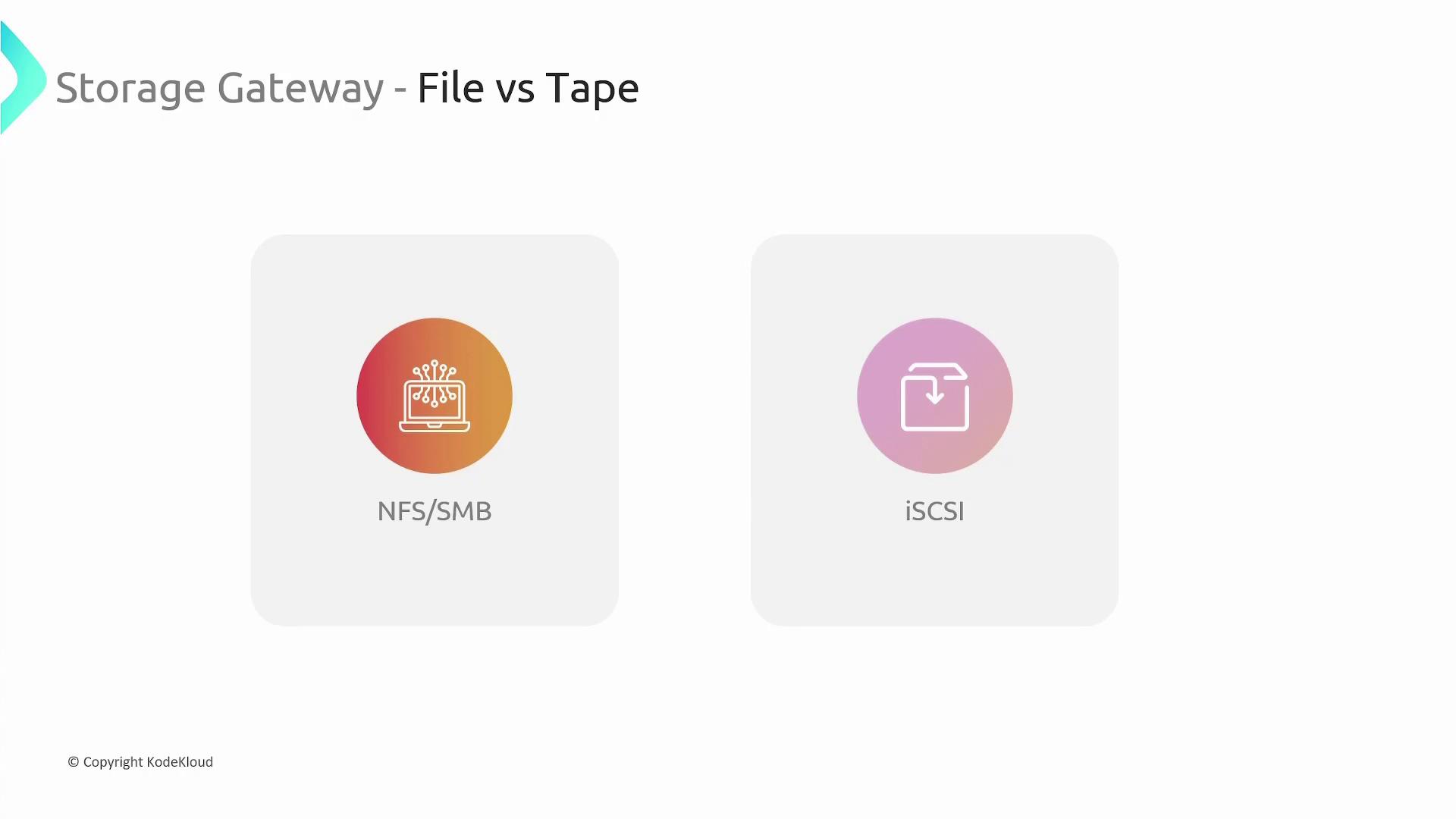The height and width of the screenshot is (819, 1456).
Task: Click the word Tape in the heading
Action: [592, 89]
